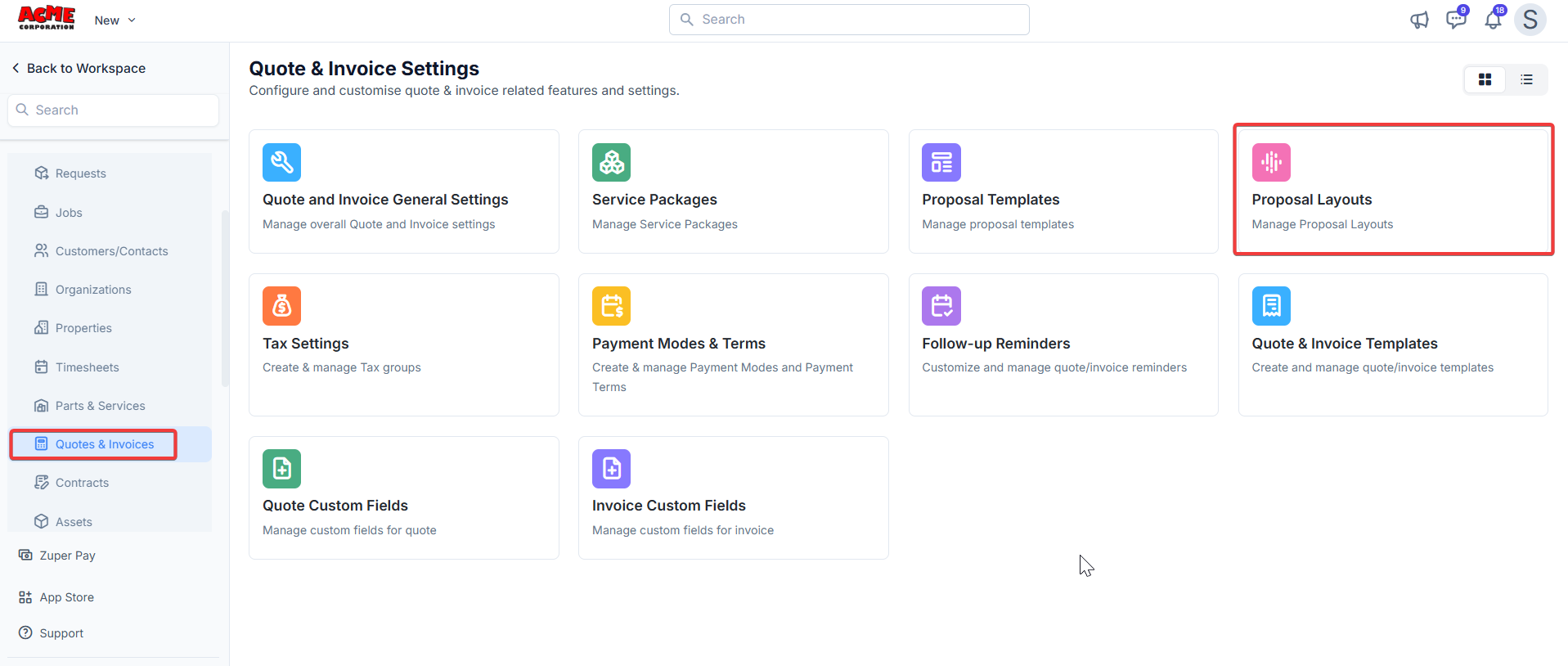Click the top global Search field
The image size is (1568, 666).
tap(849, 20)
